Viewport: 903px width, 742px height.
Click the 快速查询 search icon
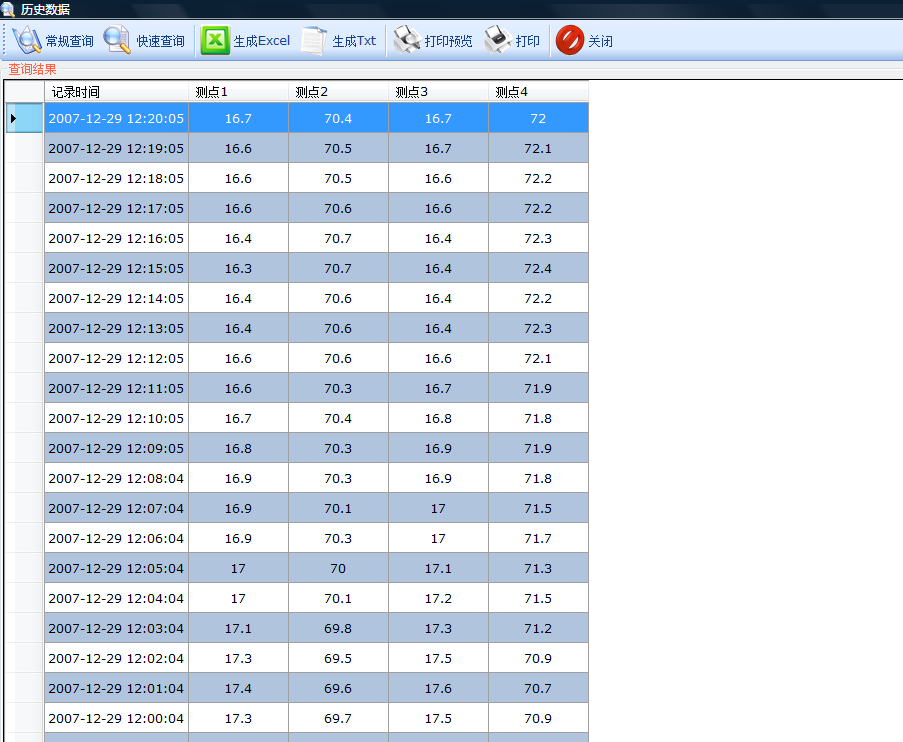pyautogui.click(x=118, y=41)
